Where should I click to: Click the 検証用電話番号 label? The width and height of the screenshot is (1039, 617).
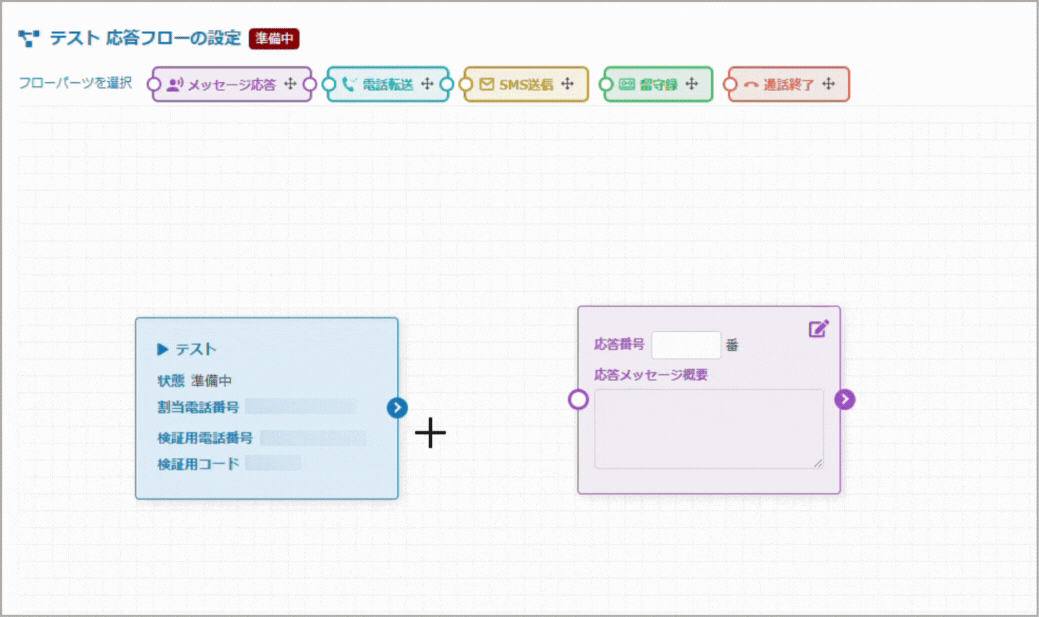click(x=205, y=437)
